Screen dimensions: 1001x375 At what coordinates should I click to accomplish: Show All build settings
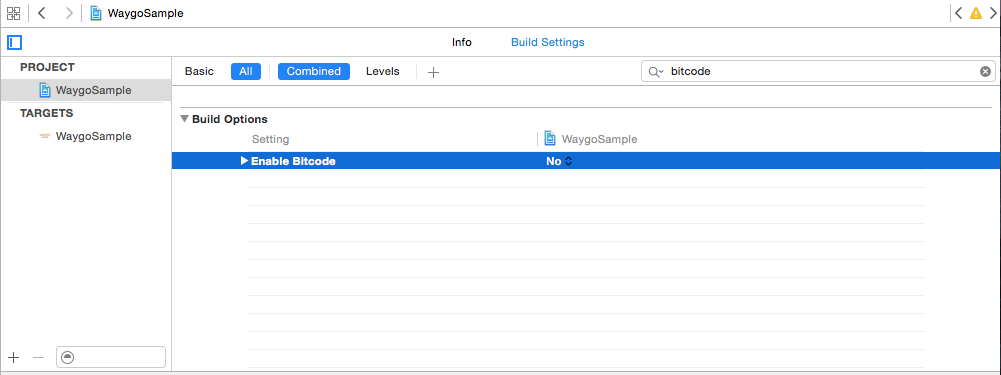(246, 72)
